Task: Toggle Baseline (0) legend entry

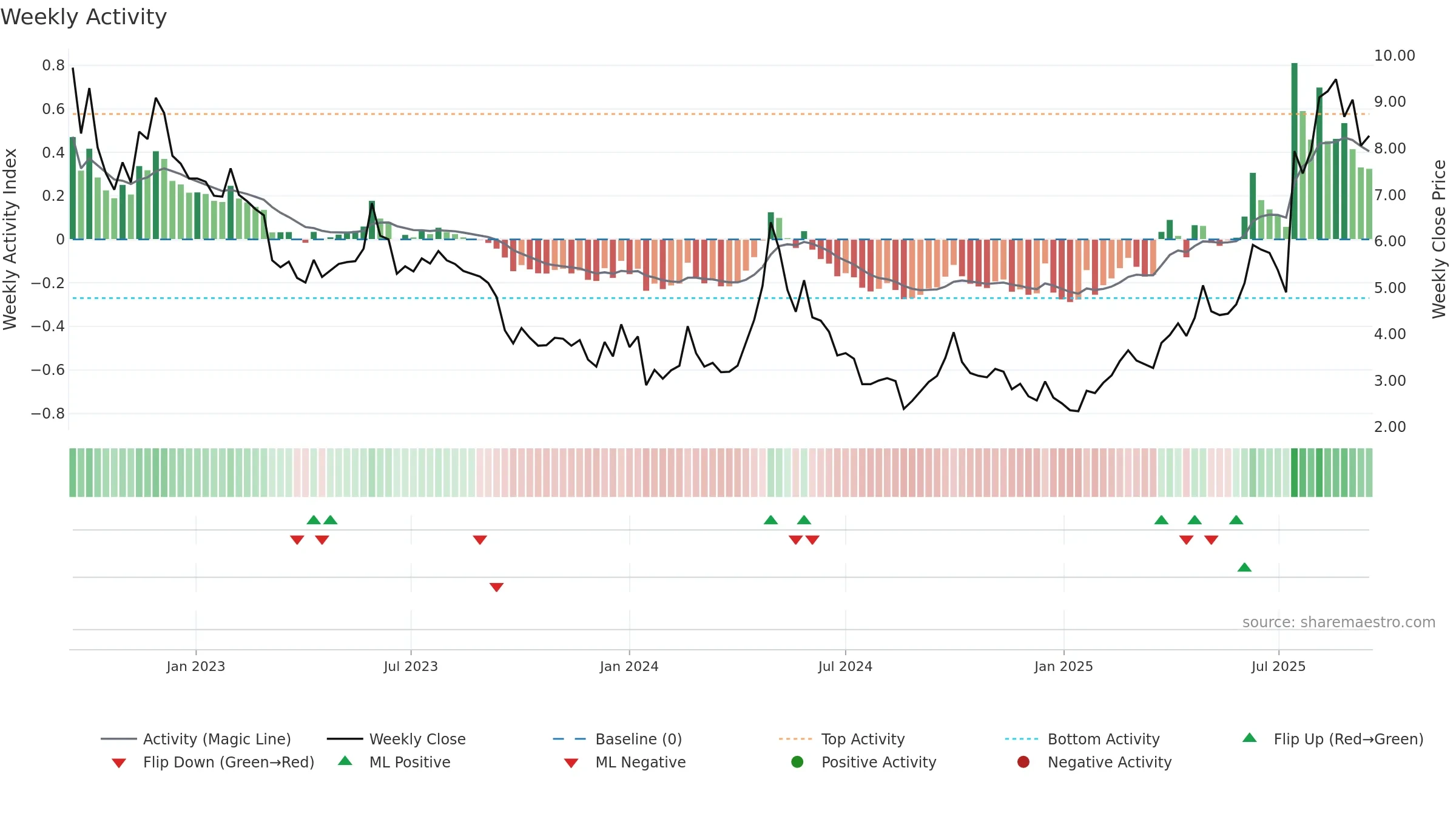Action: [x=618, y=739]
